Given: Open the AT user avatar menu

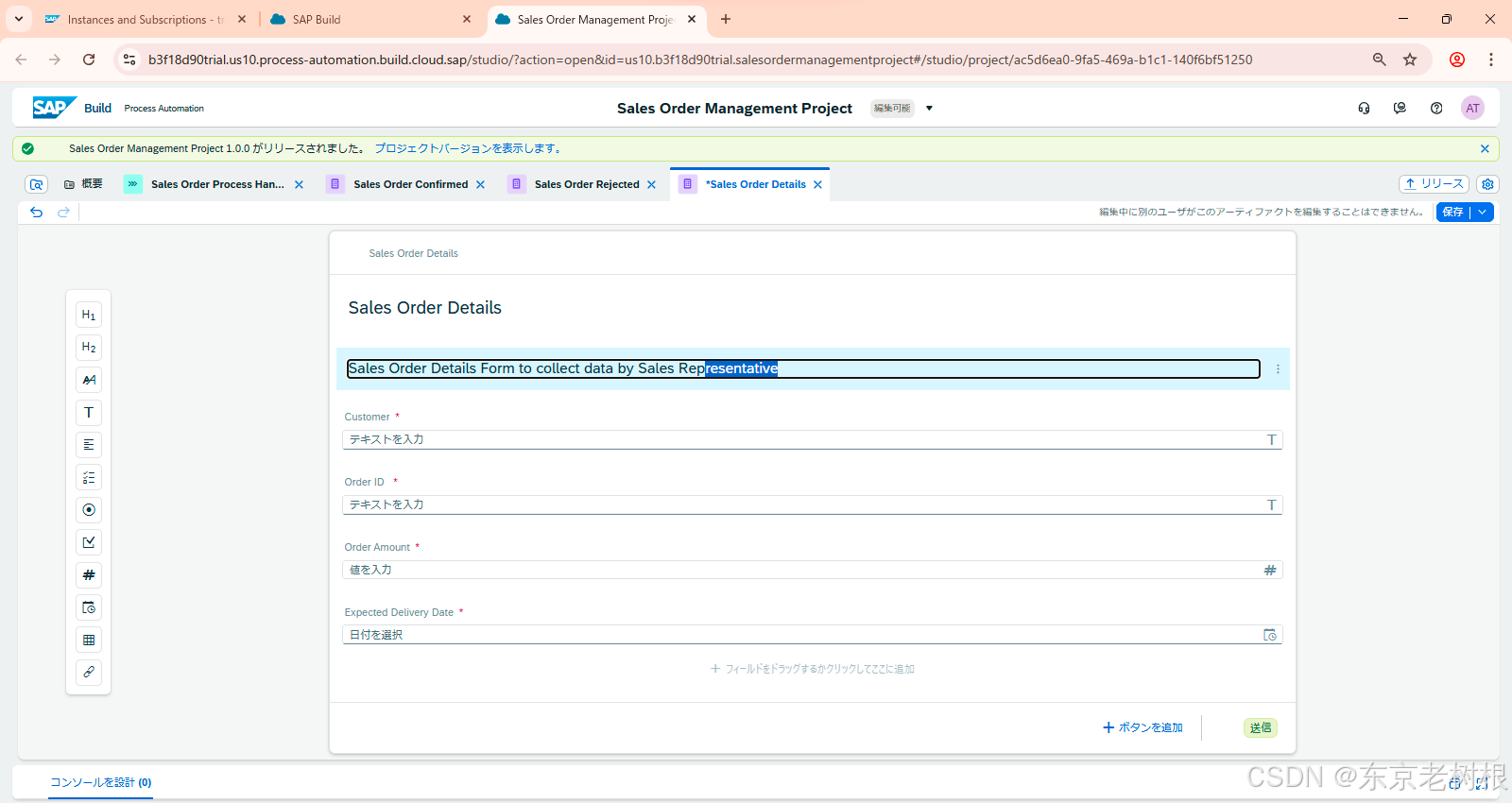Looking at the screenshot, I should [1472, 108].
